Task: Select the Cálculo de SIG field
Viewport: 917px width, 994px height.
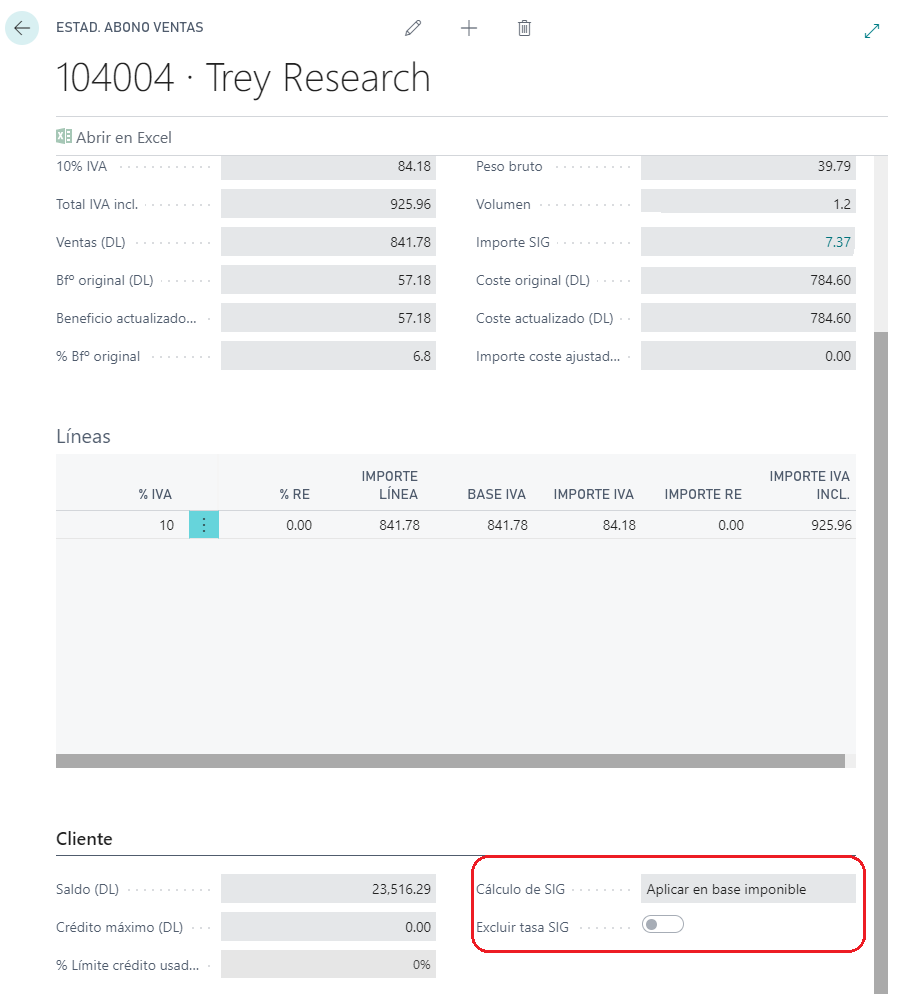Action: pos(748,889)
